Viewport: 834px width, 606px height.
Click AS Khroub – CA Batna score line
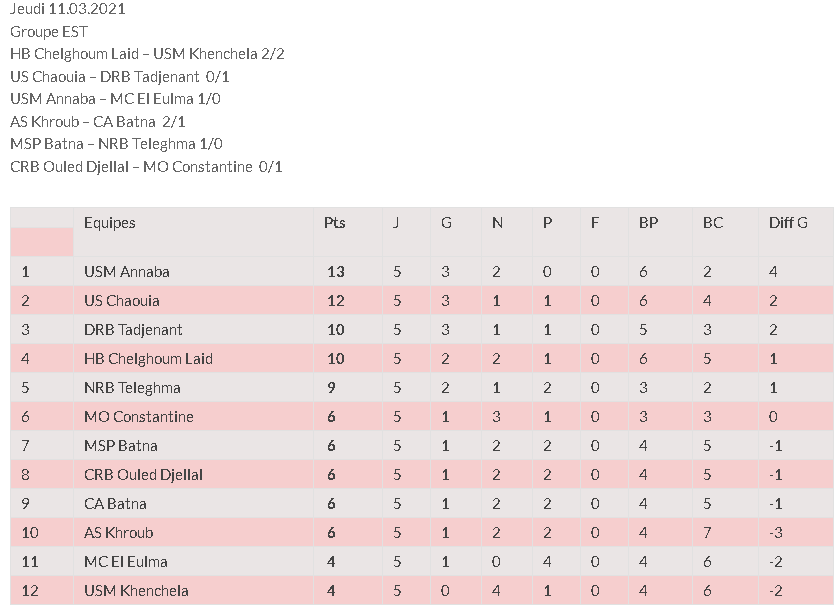click(x=98, y=122)
